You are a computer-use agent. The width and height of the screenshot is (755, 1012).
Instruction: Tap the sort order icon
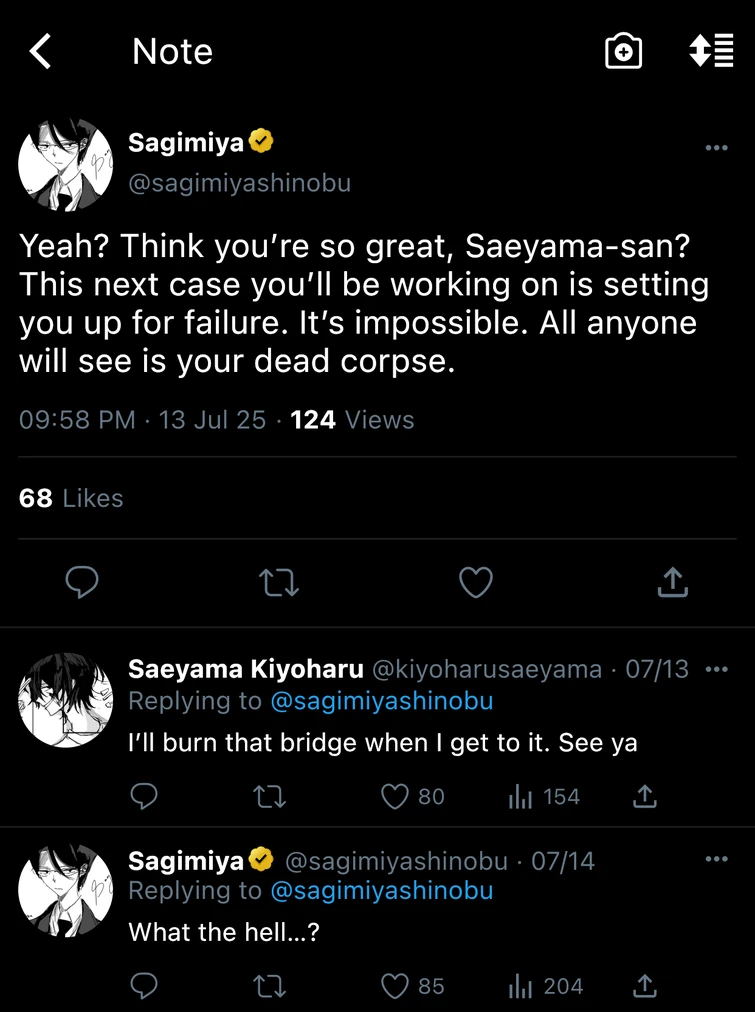pos(711,51)
